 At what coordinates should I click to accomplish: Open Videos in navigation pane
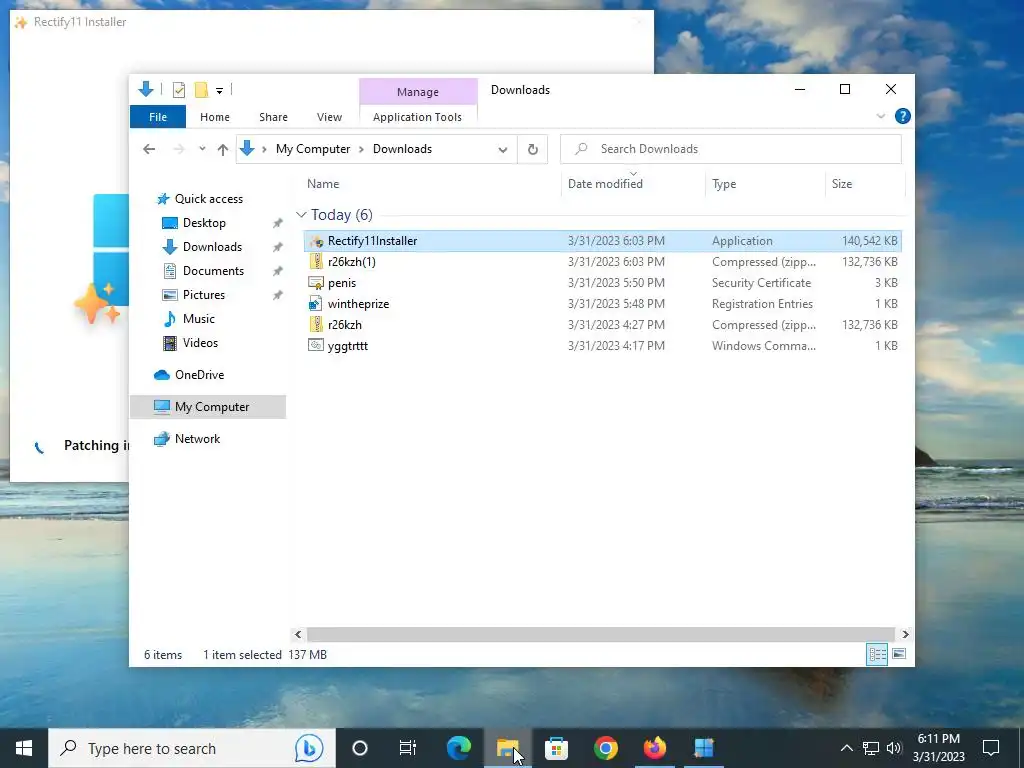pos(200,343)
